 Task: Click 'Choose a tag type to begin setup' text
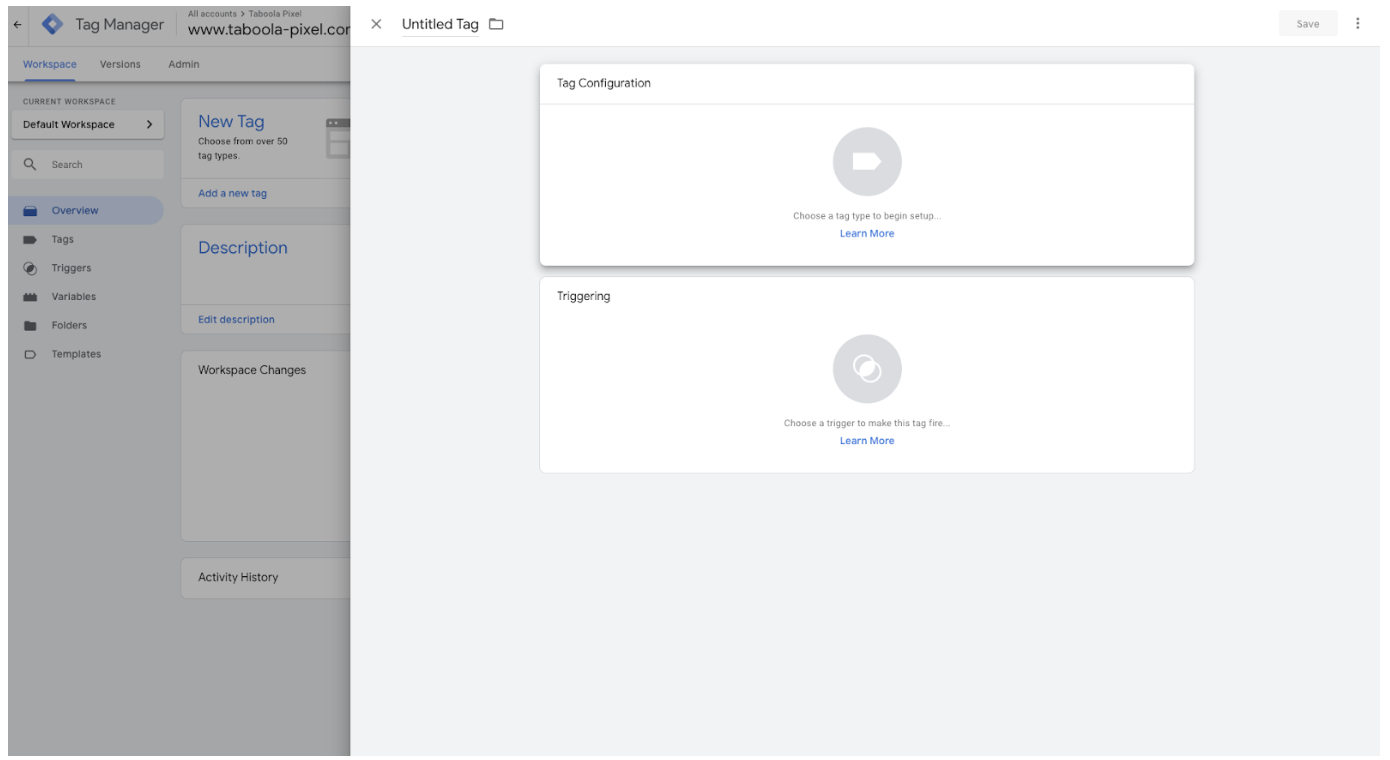tap(867, 216)
